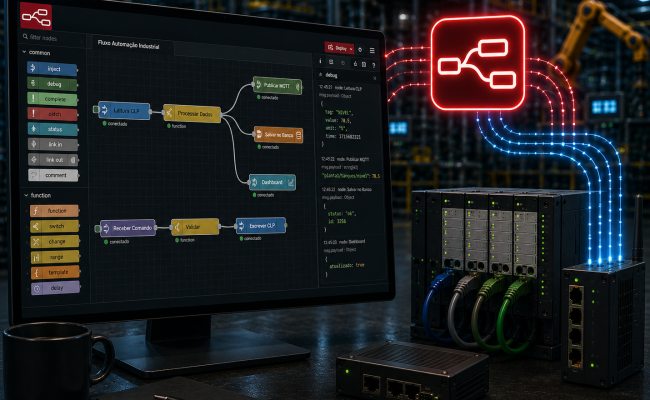Trigger the Receber Comando inject button
650x400 pixels.
click(x=97, y=228)
